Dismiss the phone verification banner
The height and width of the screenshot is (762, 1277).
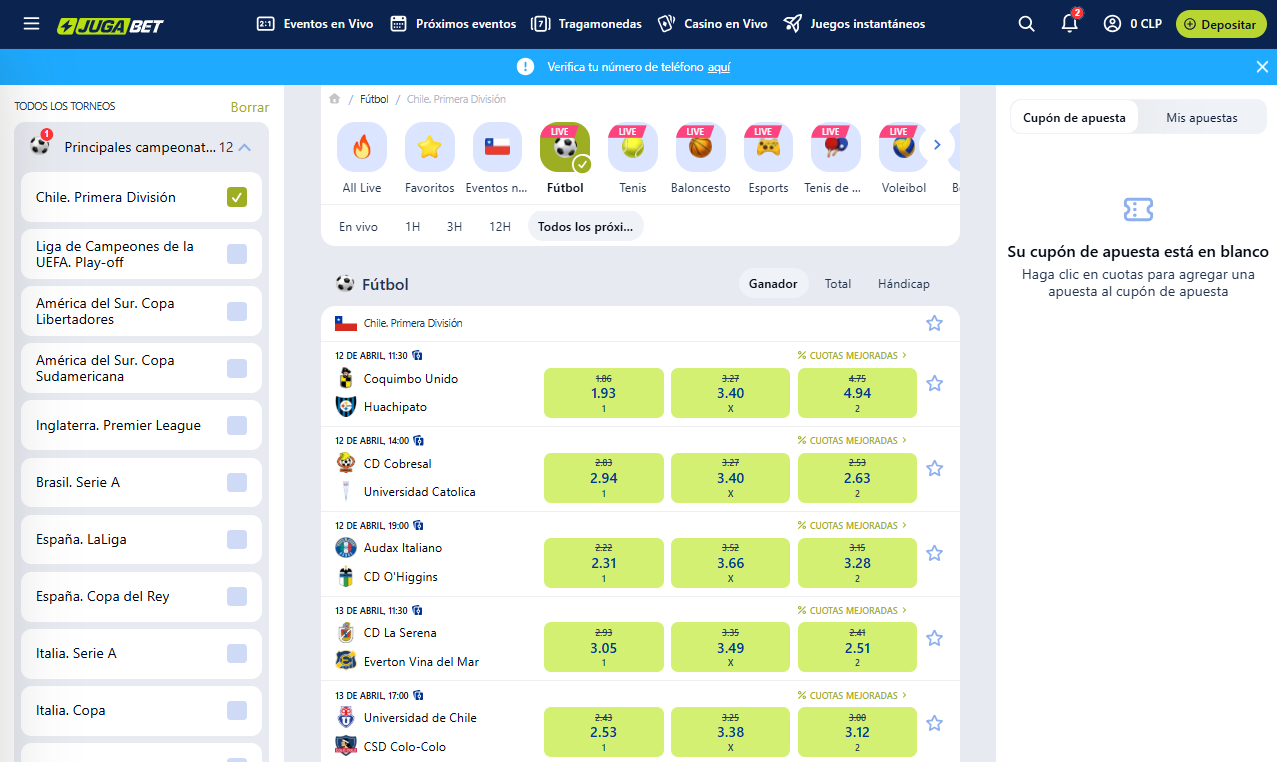click(x=1262, y=67)
